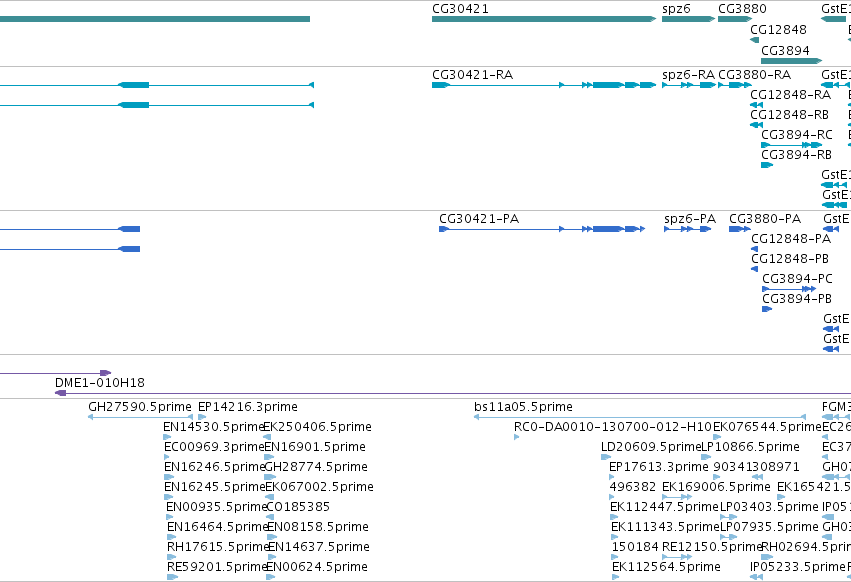Screen dimensions: 851x582
Task: Select the CG30421 gene bar
Action: point(544,19)
